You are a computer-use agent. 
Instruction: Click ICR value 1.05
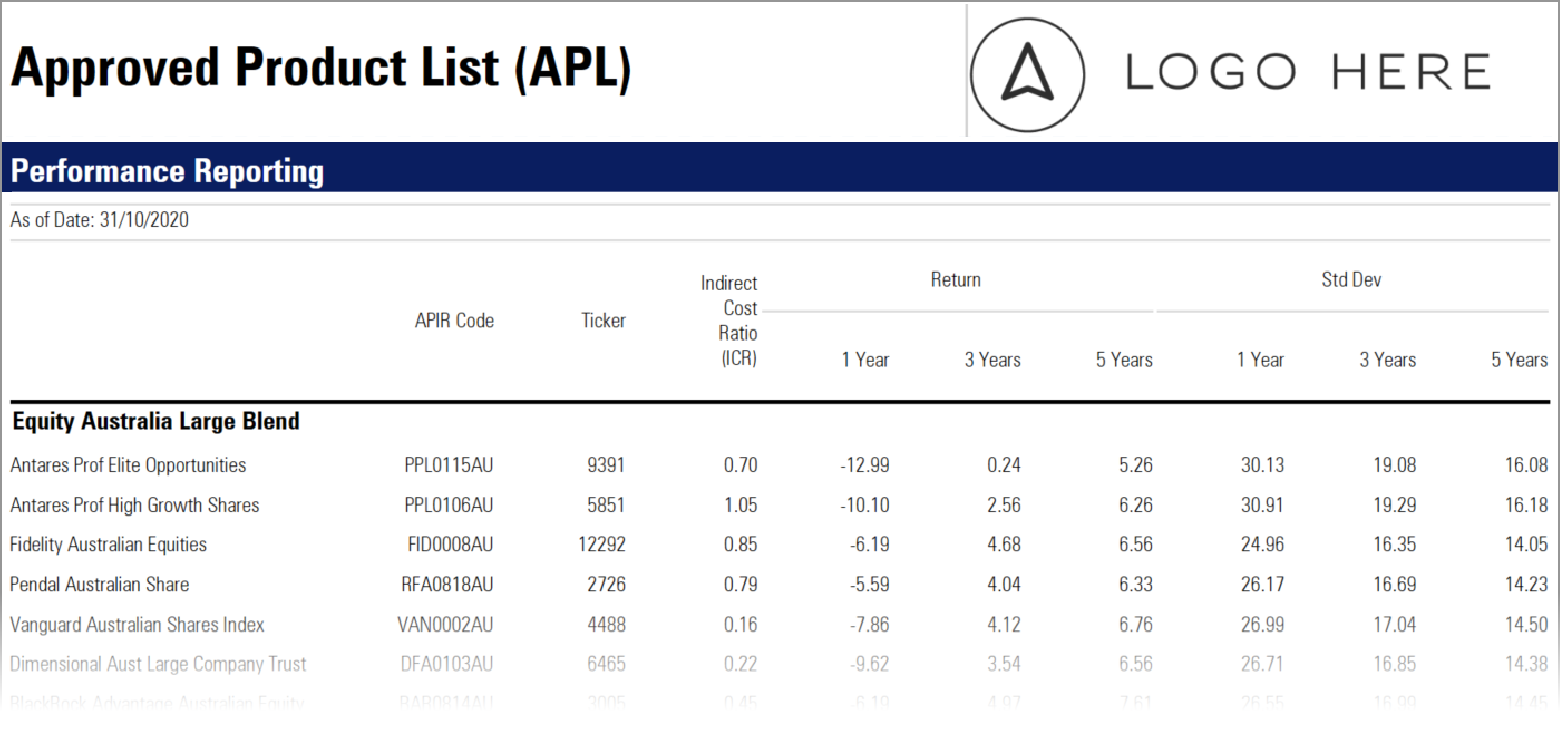pyautogui.click(x=741, y=505)
